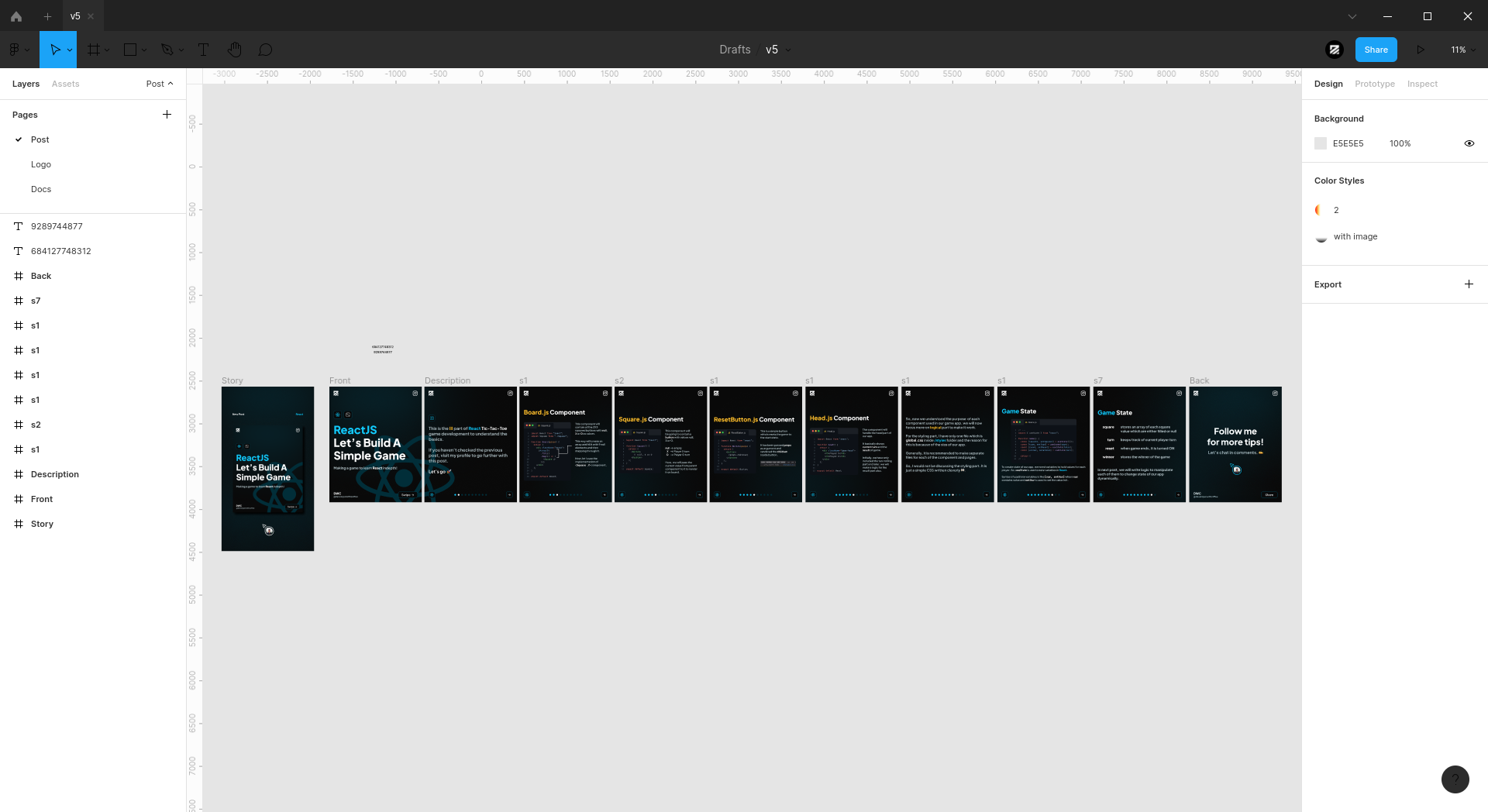Select the Back frame layer
1488x812 pixels.
click(x=93, y=276)
